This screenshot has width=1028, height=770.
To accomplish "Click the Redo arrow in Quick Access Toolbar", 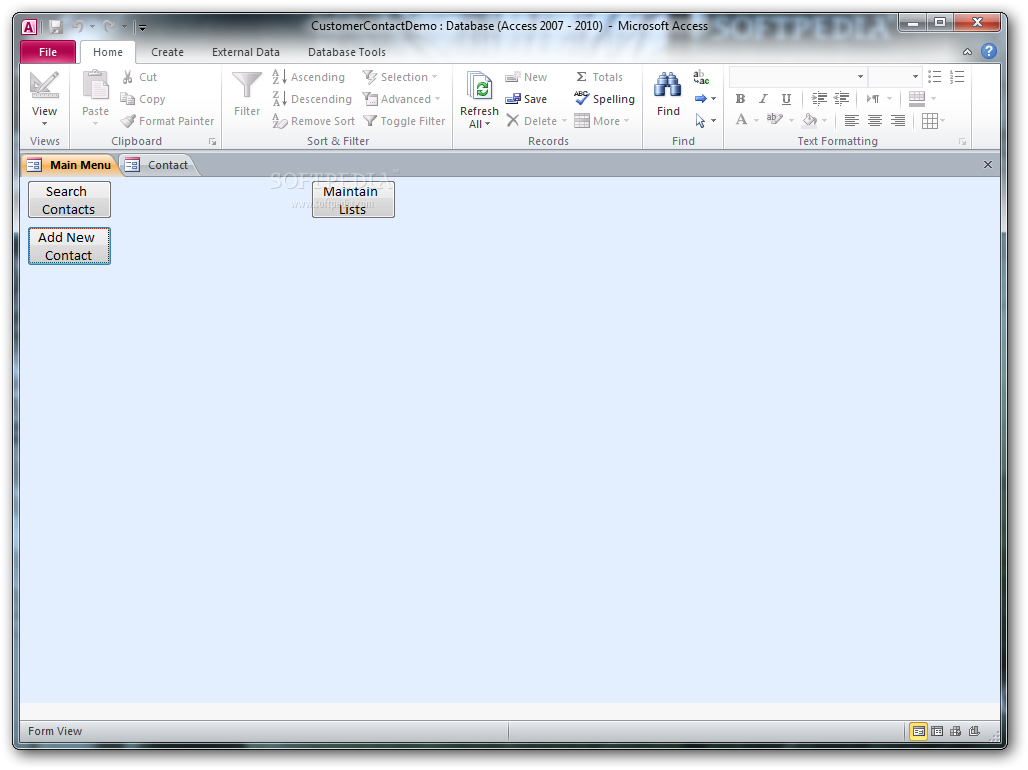I will (x=109, y=27).
